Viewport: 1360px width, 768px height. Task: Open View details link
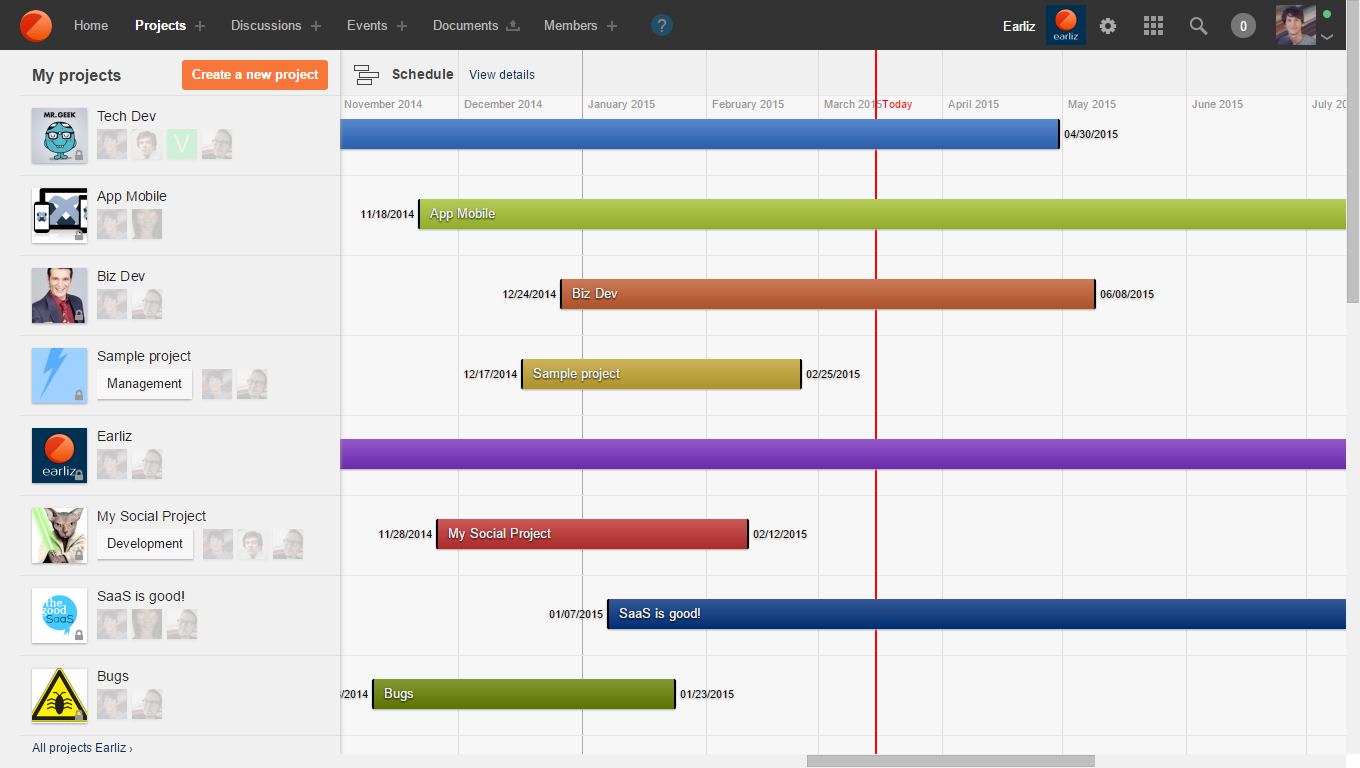pyautogui.click(x=502, y=75)
